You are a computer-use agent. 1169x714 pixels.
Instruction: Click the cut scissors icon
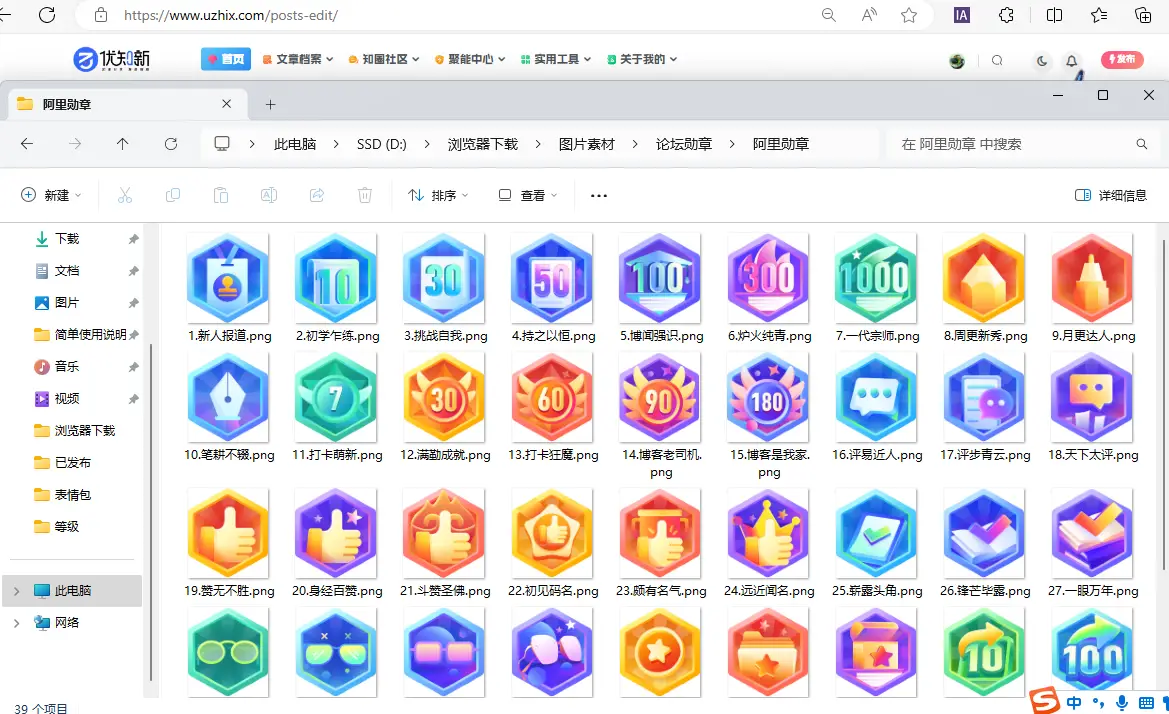tap(125, 195)
